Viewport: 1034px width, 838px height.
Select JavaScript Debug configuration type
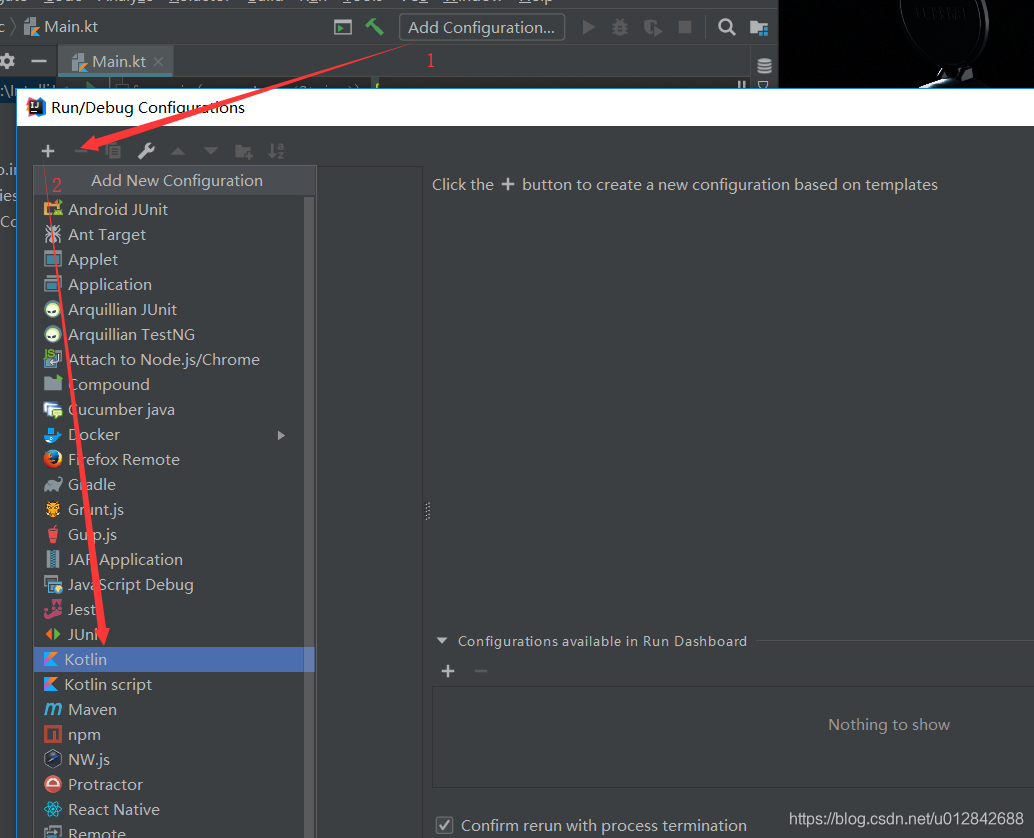tap(170, 585)
